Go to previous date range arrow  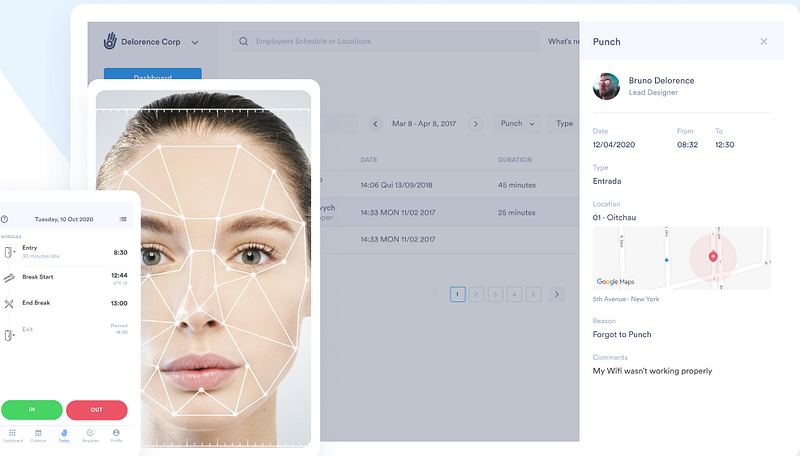[376, 124]
